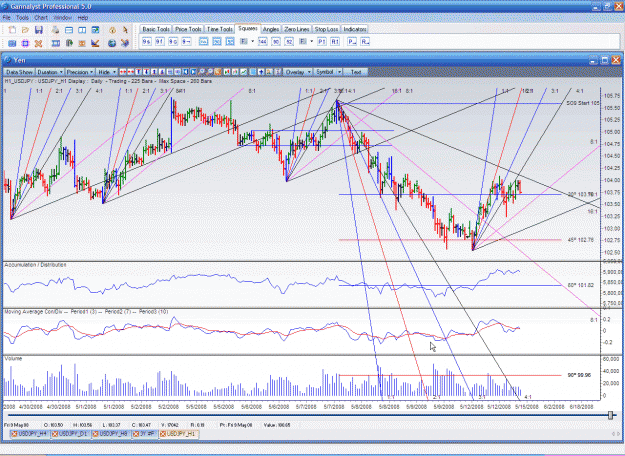Screen dimensions: 625x456
Task: Click the Data Show button
Action: tap(19, 72)
